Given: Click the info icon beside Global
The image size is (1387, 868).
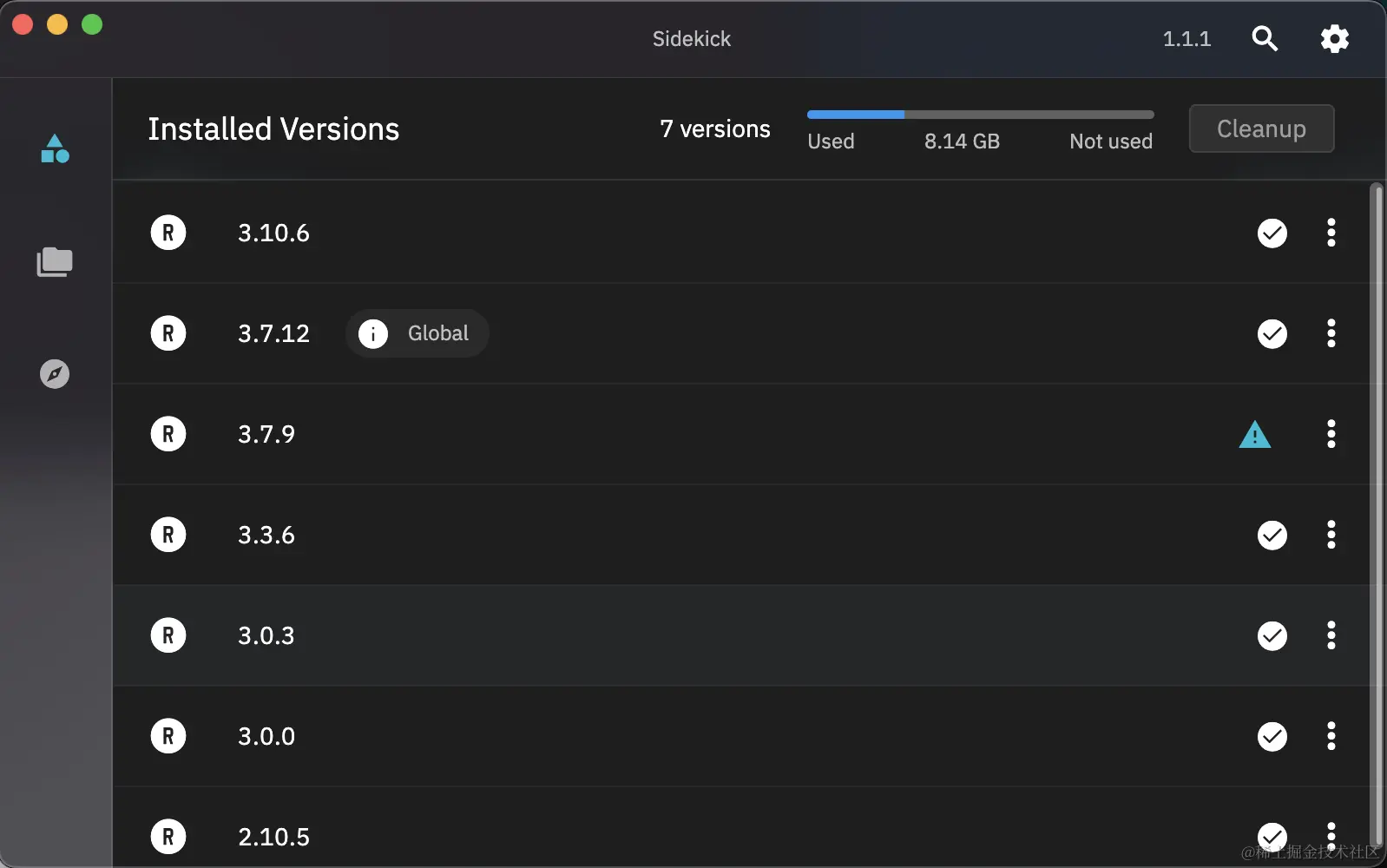Looking at the screenshot, I should (x=373, y=334).
